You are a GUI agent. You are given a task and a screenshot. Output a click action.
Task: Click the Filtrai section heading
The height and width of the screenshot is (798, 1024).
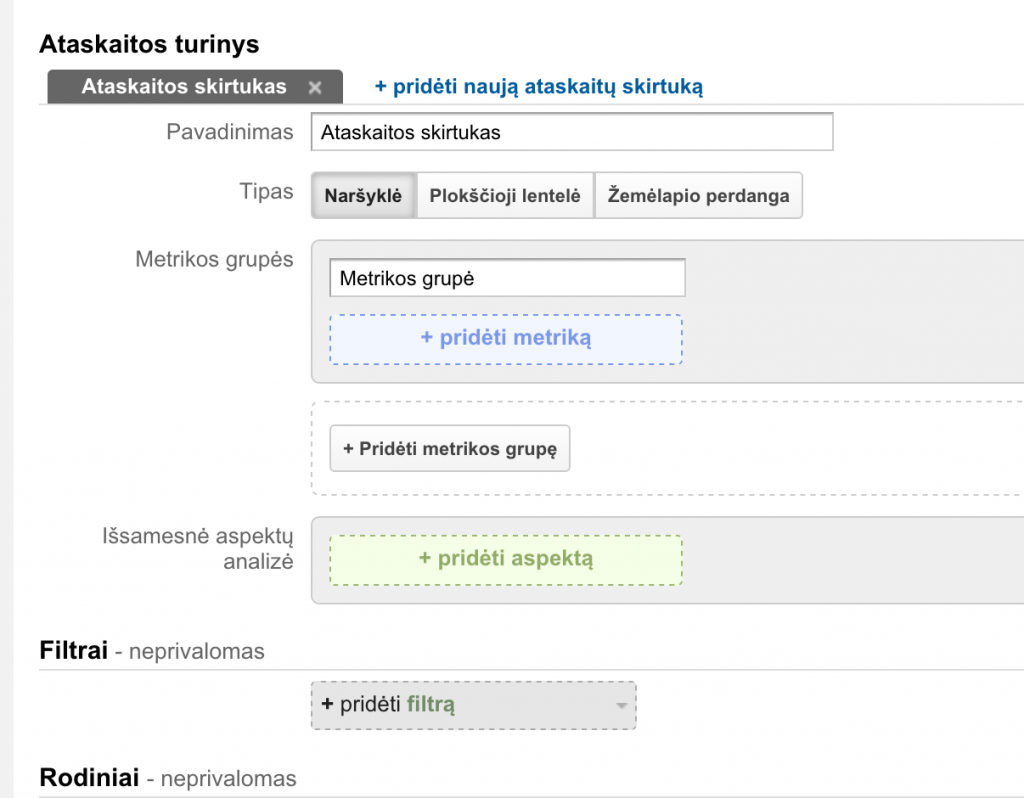point(73,651)
